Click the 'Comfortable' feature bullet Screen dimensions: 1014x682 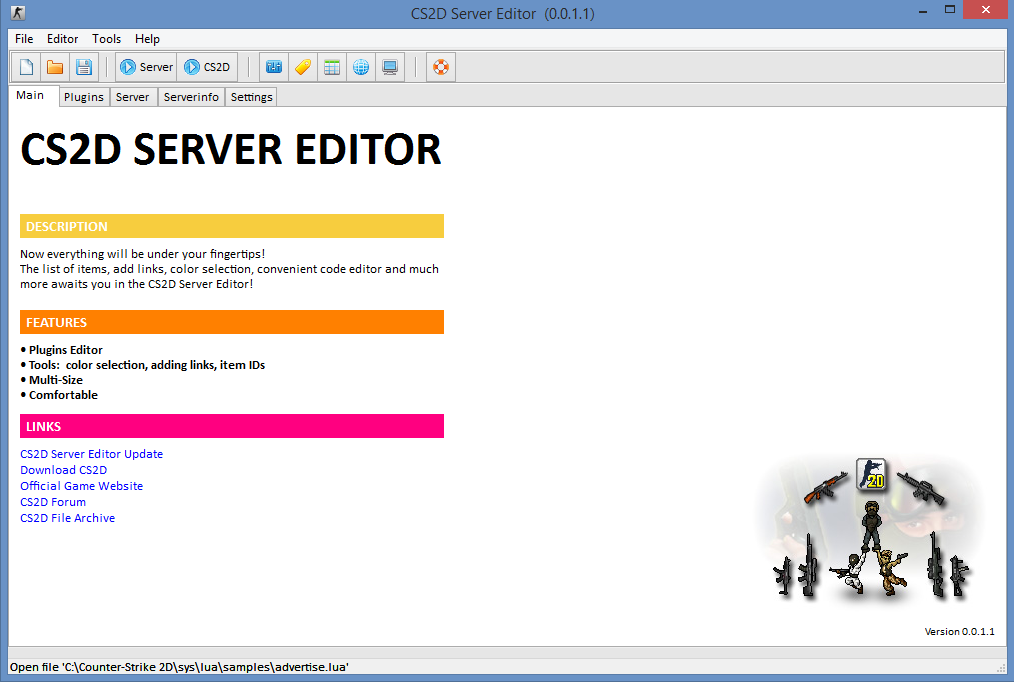click(x=59, y=395)
